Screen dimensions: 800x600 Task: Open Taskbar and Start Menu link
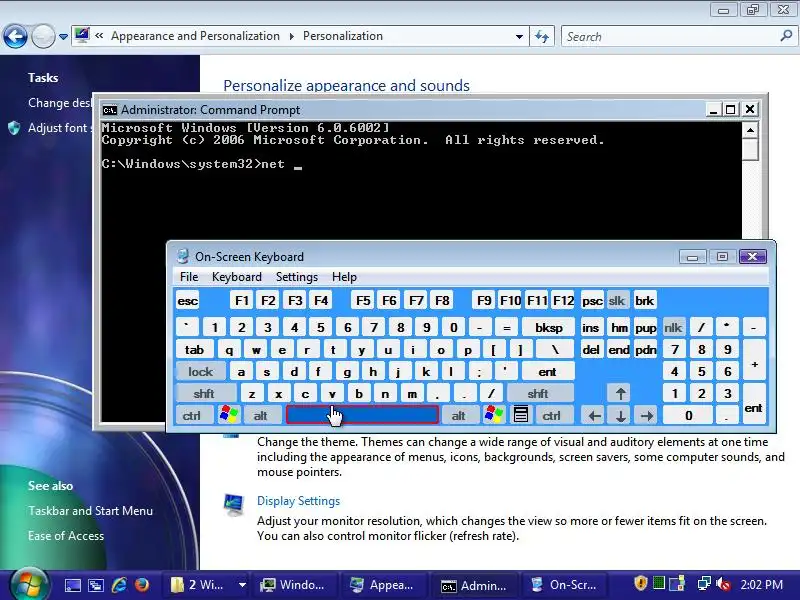90,511
